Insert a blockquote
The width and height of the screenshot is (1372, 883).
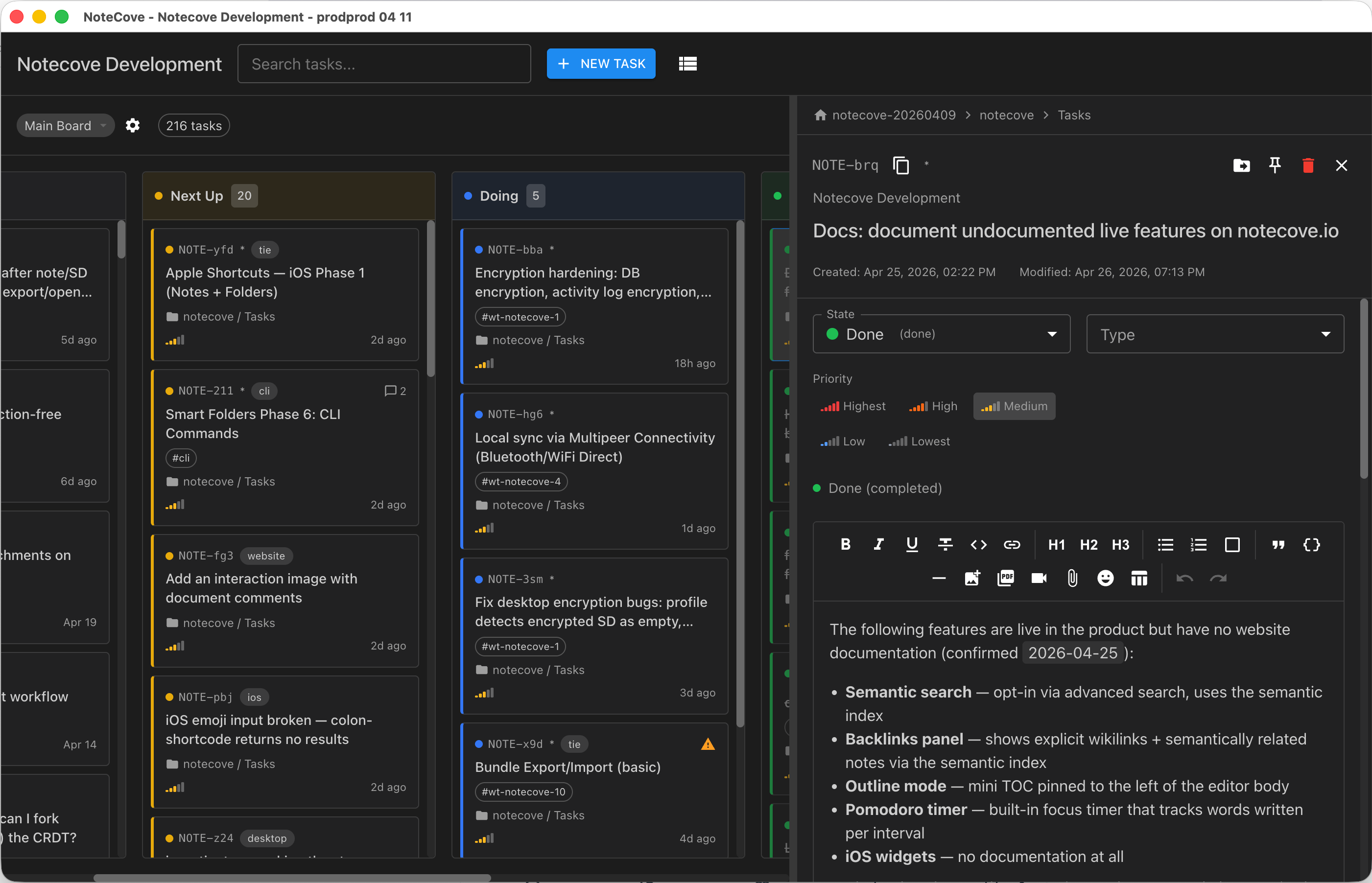coord(1278,544)
